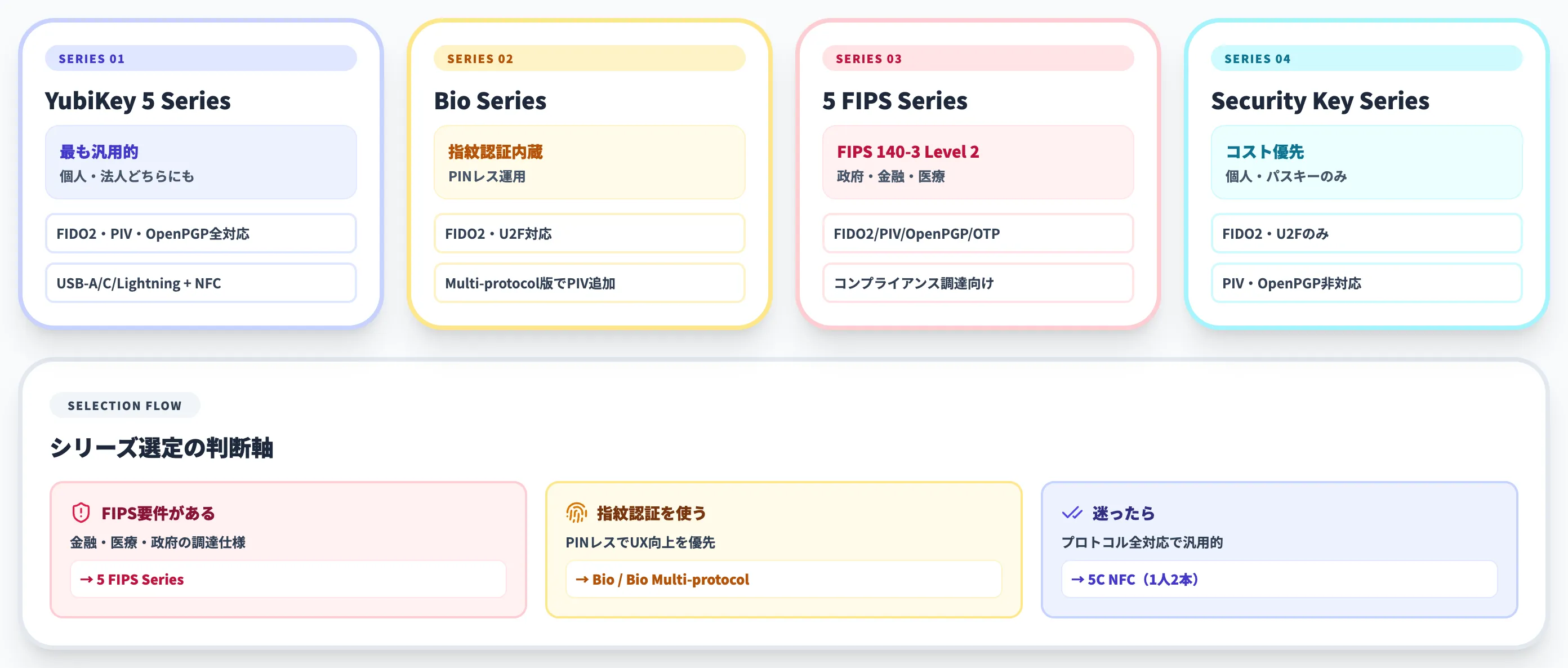Click 個人・パスキーのみ subtitle
The height and width of the screenshot is (668, 1568).
pyautogui.click(x=1286, y=177)
